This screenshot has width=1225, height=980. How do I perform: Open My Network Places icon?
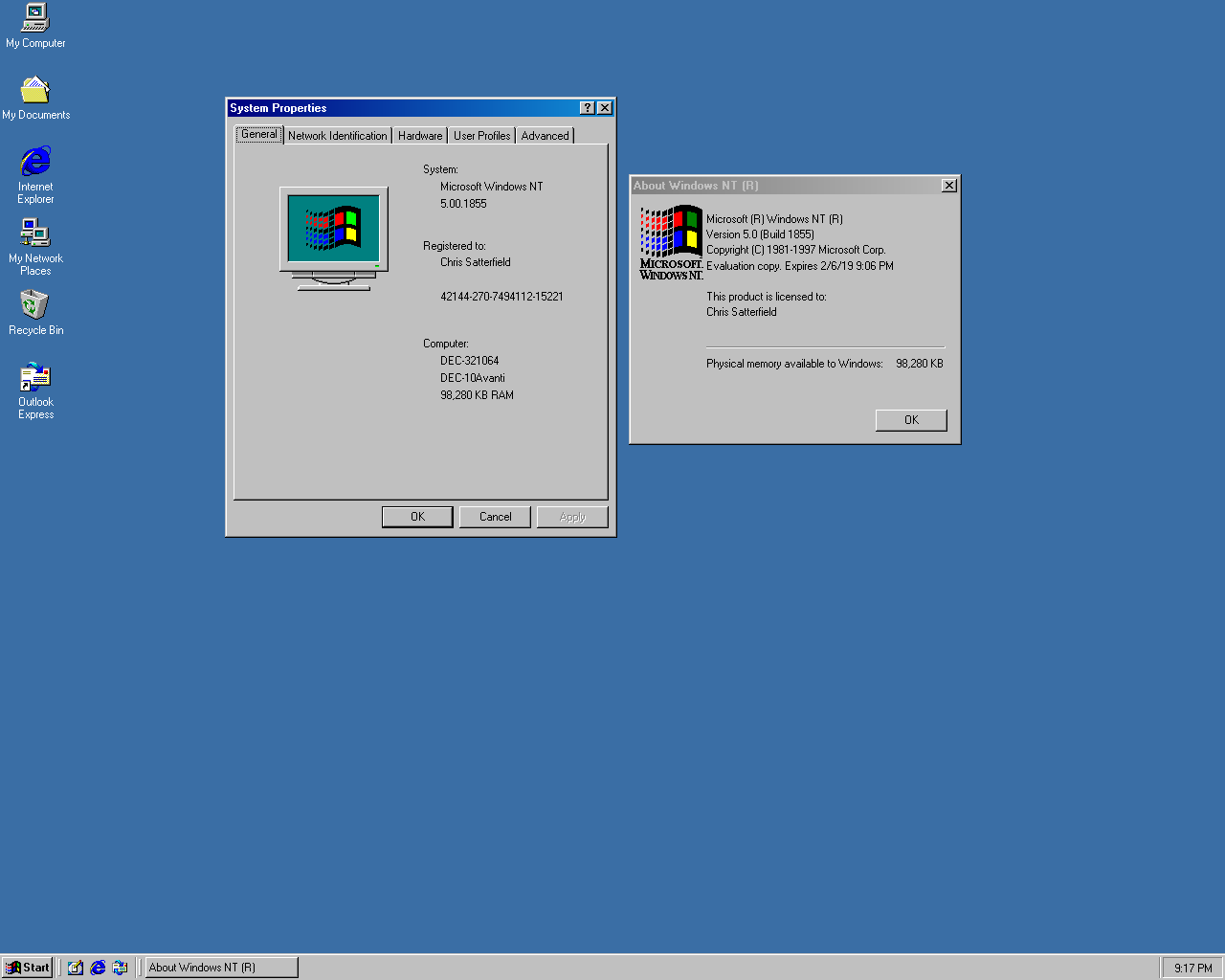(35, 234)
